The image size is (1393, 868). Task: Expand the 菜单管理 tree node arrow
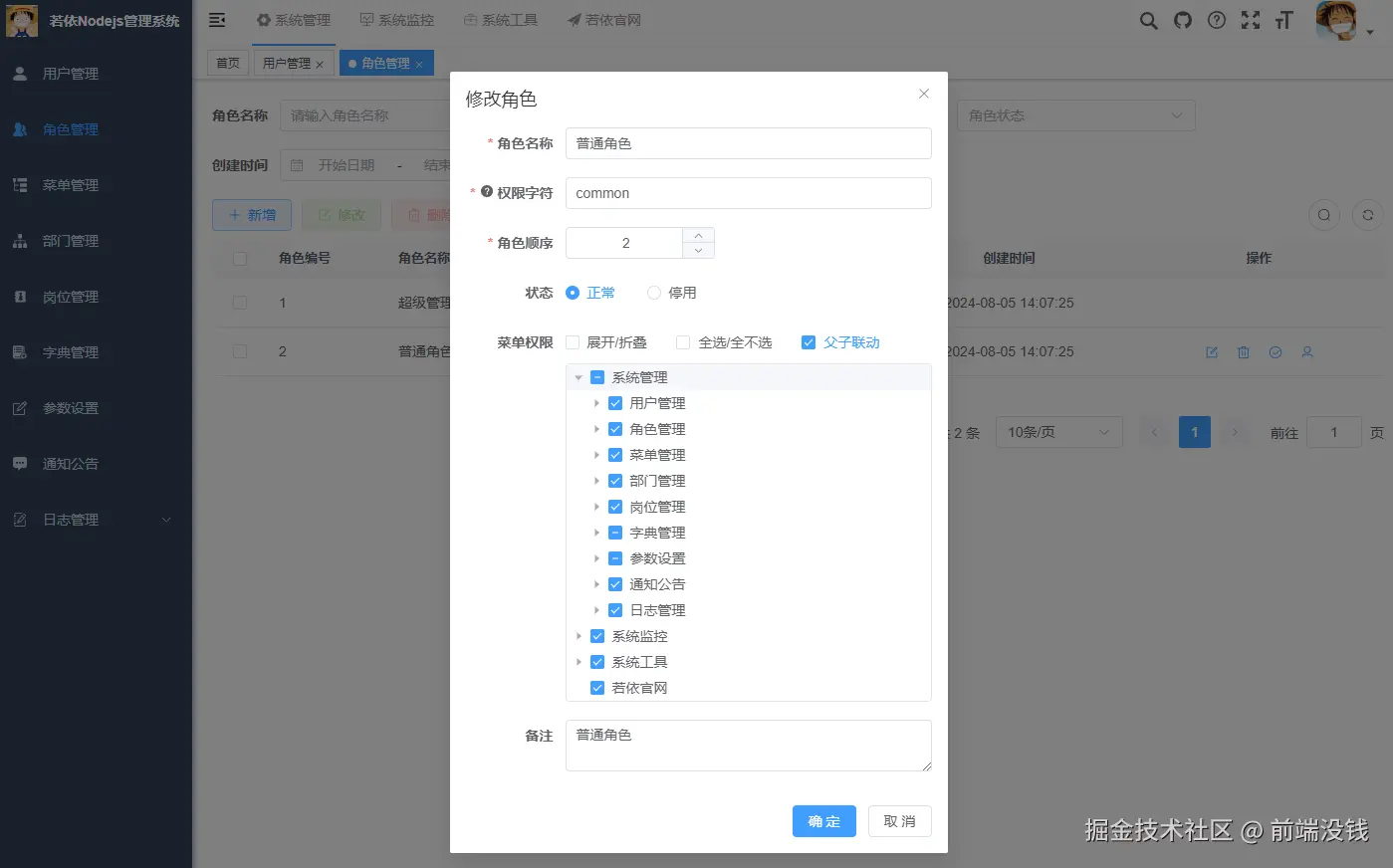[x=596, y=455]
